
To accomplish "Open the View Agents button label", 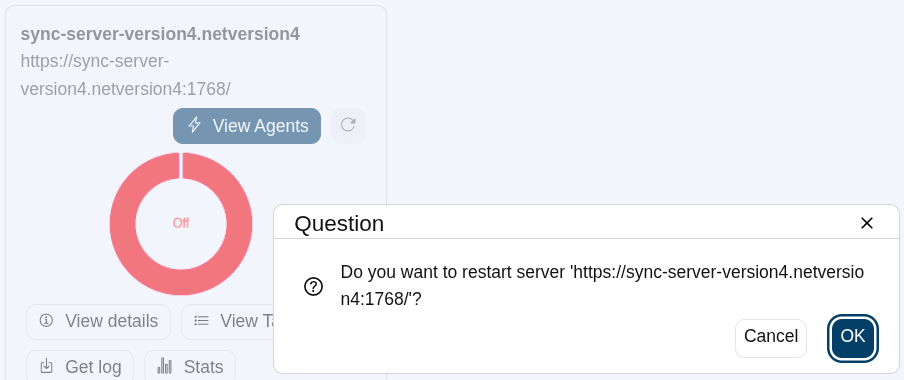I will click(261, 126).
